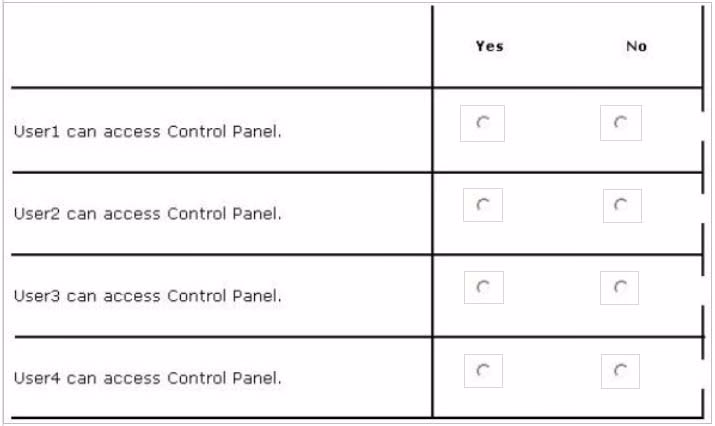Click 'Control Panel' text in the User3 row

click(224, 296)
